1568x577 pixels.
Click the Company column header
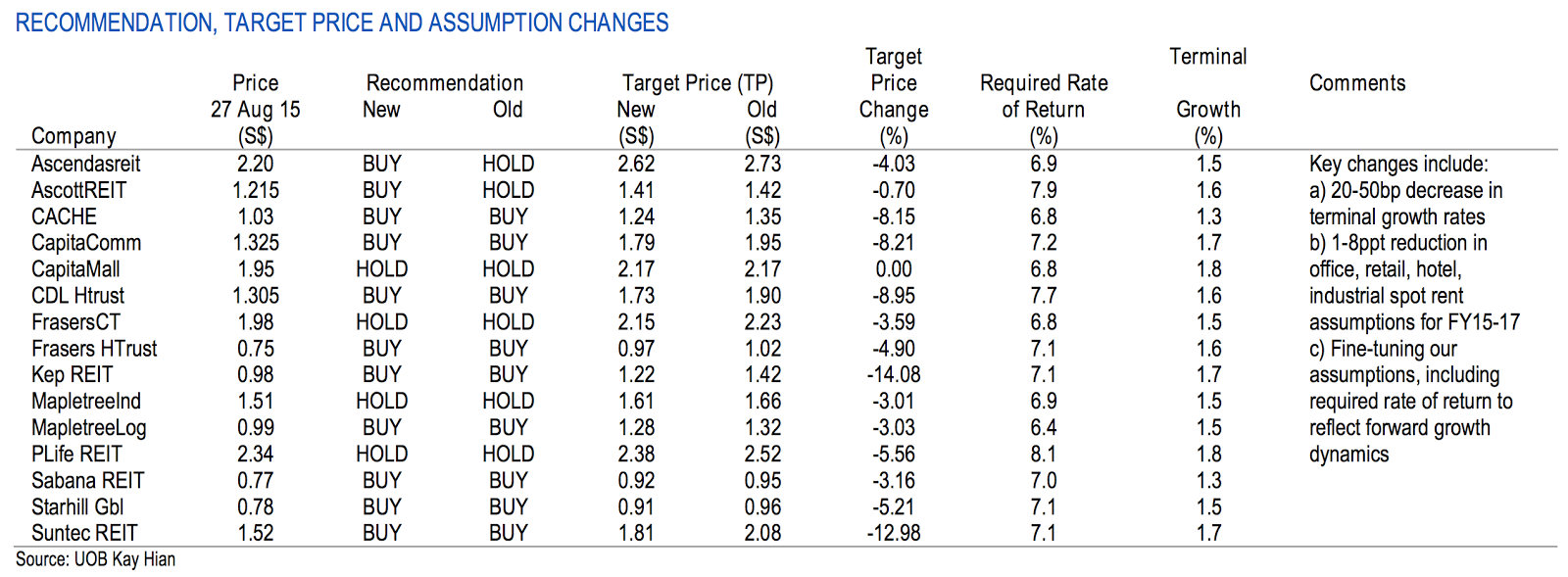[73, 136]
